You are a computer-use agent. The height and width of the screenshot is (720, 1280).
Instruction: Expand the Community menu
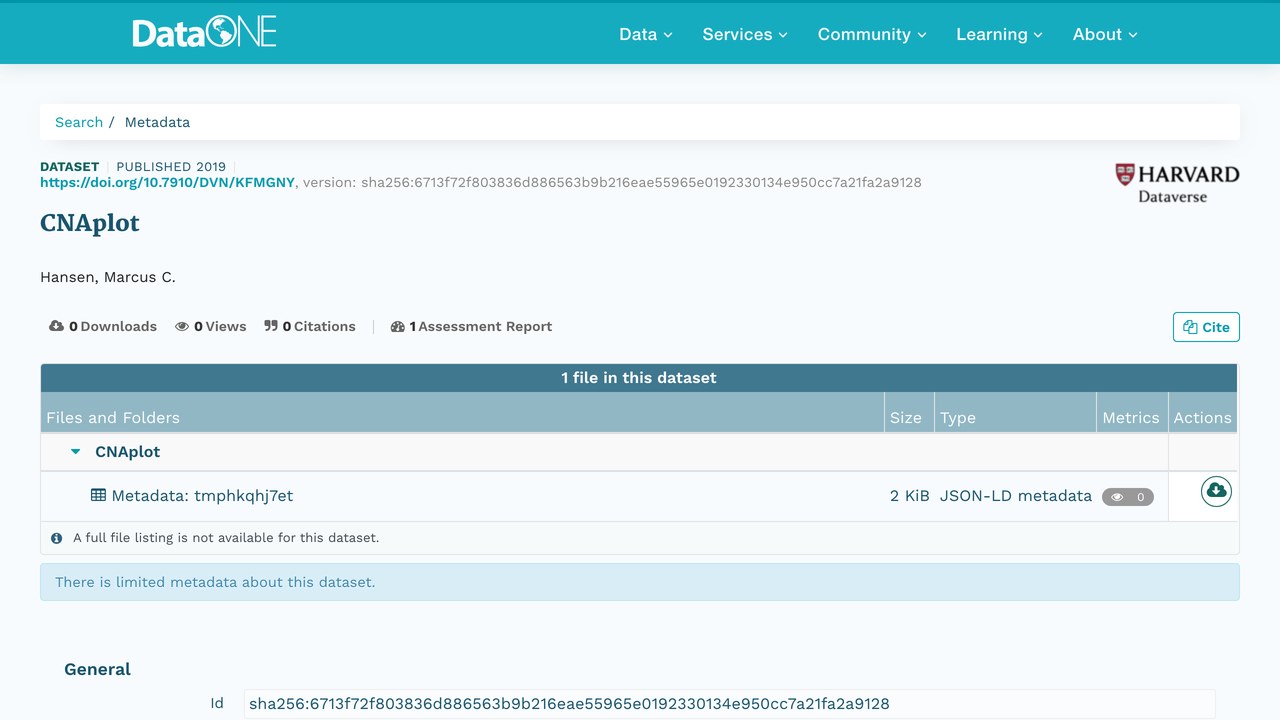[x=872, y=34]
